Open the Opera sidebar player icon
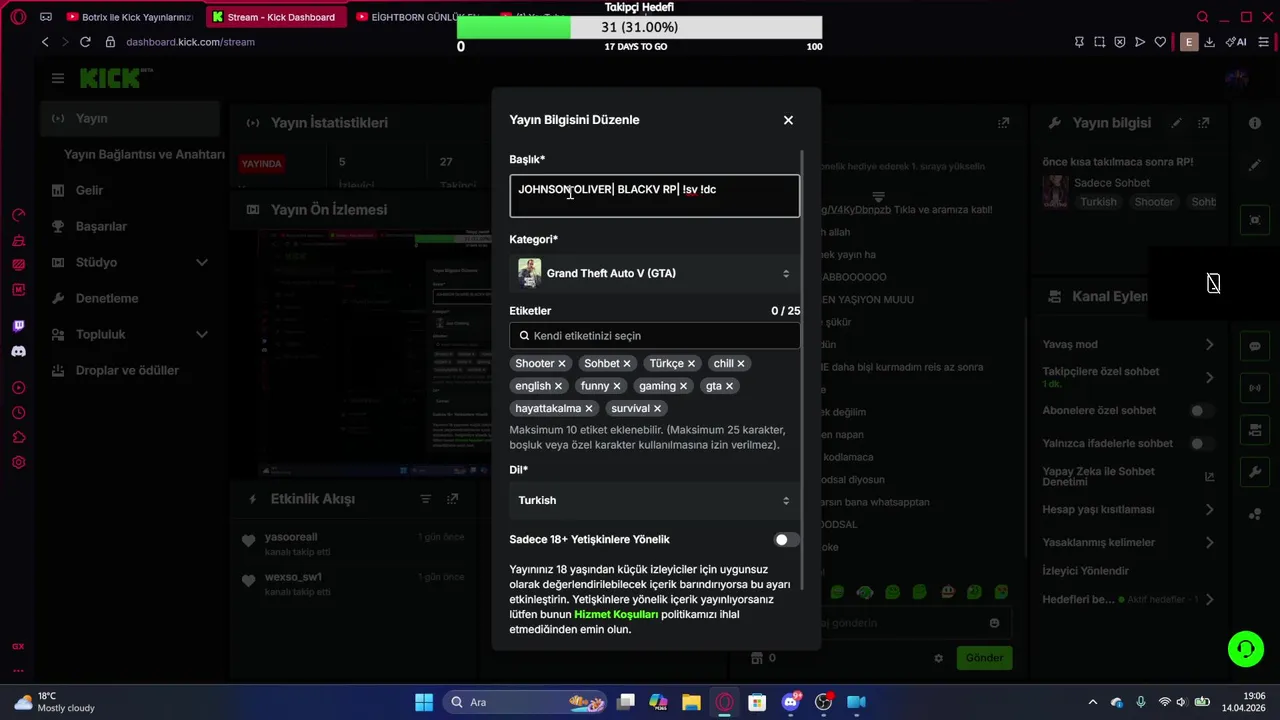This screenshot has height=720, width=1280. point(18,387)
